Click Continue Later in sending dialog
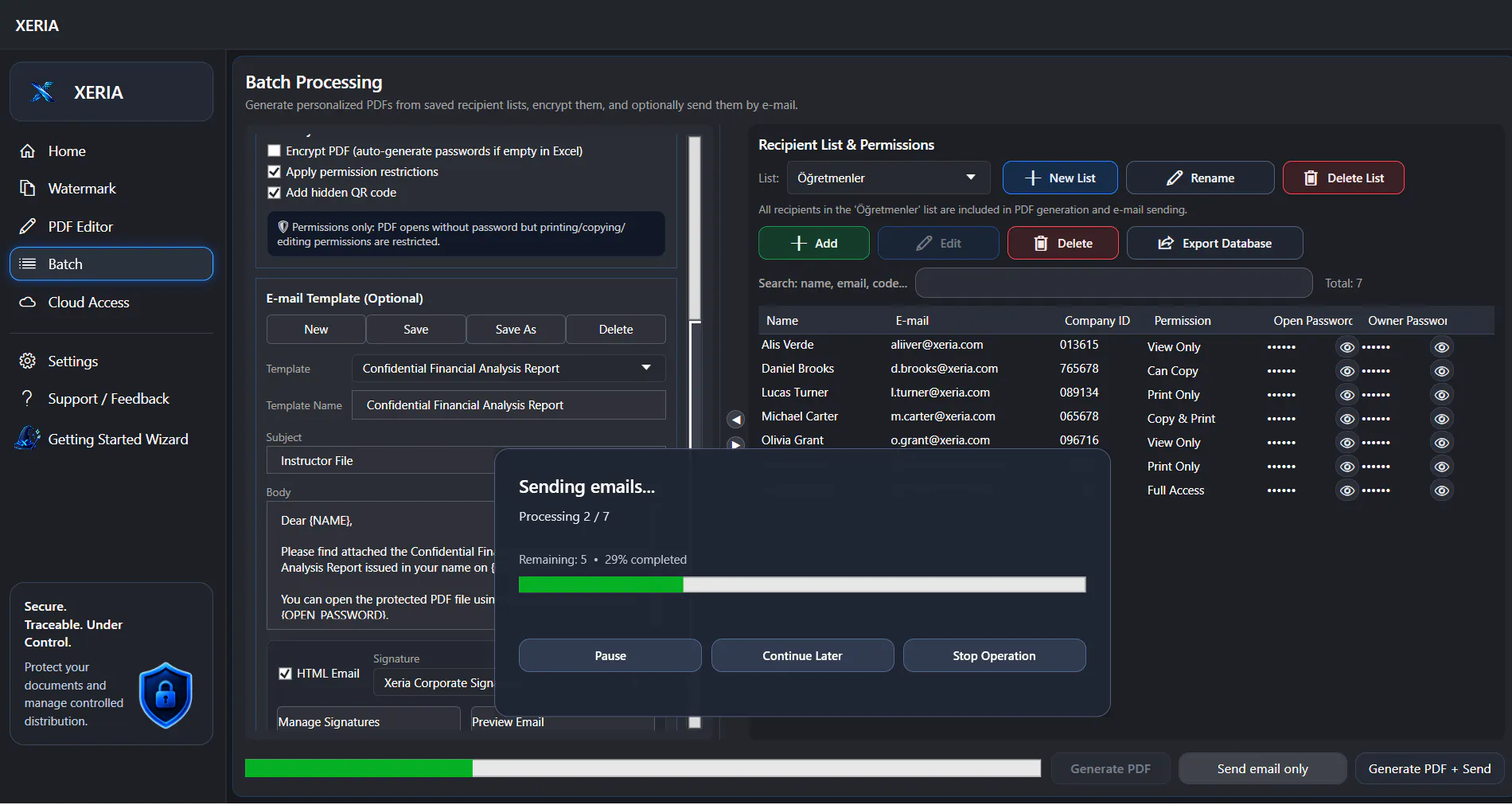The height and width of the screenshot is (805, 1512). tap(802, 656)
